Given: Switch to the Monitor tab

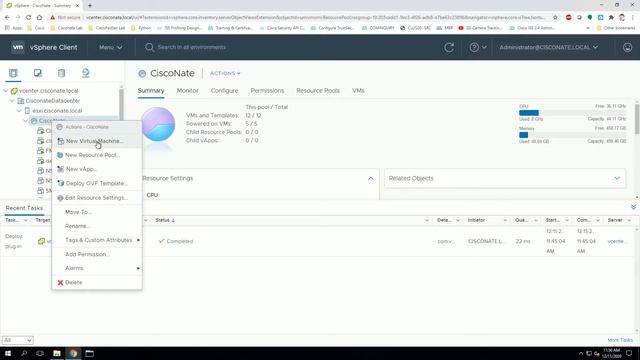Looking at the screenshot, I should [x=187, y=91].
